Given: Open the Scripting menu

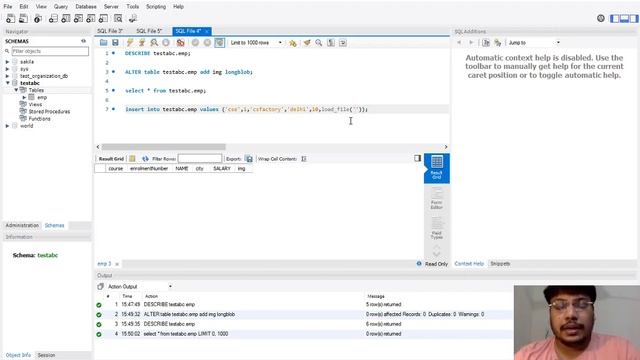Looking at the screenshot, I should (x=156, y=7).
